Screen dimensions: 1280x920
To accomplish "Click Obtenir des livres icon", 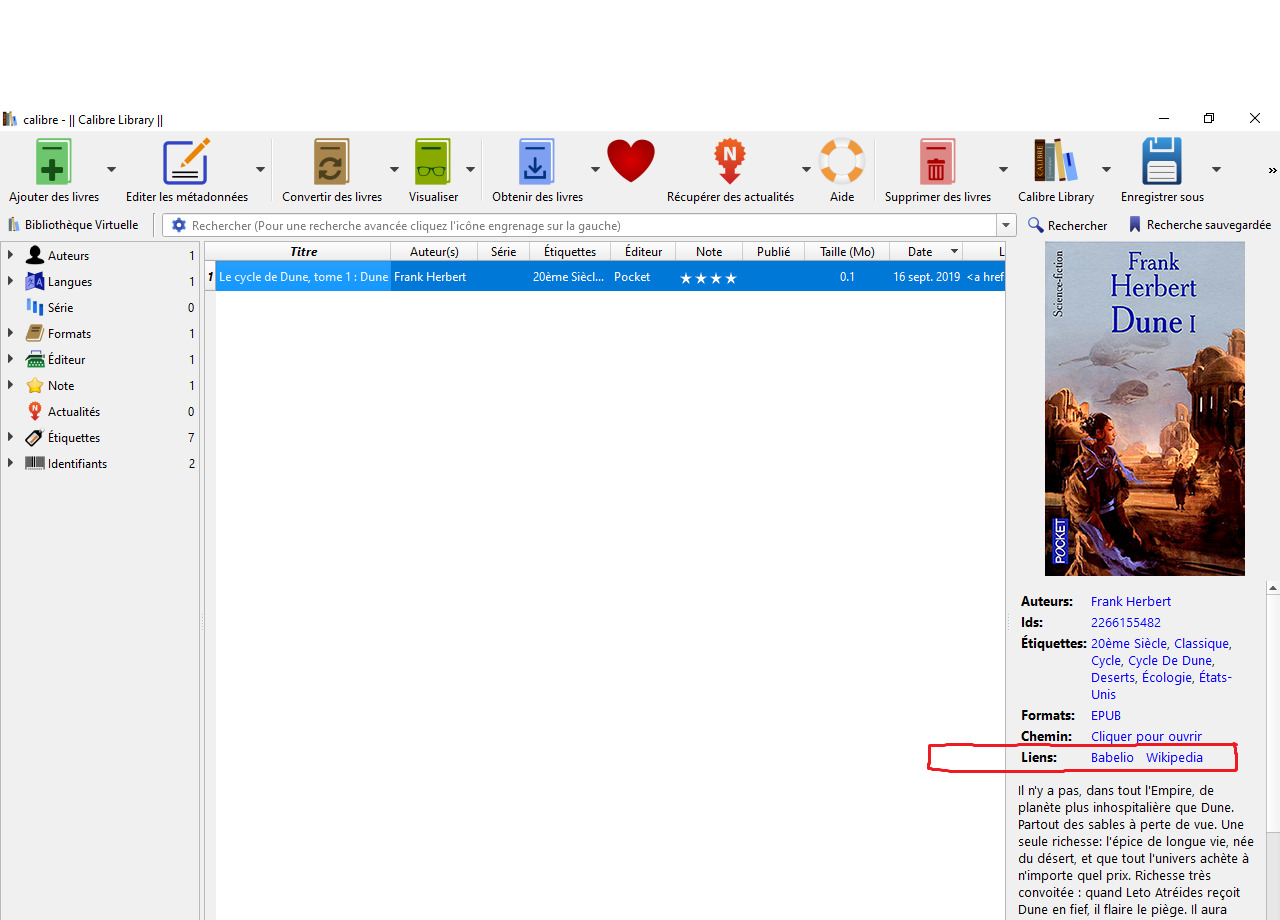I will tap(537, 161).
